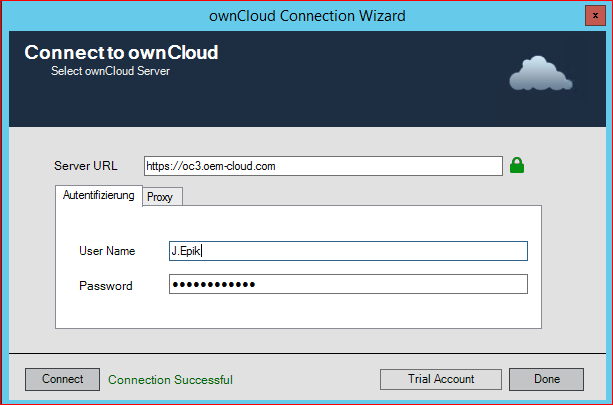
Task: Click the Select ownCloud Server subtitle
Action: point(110,71)
